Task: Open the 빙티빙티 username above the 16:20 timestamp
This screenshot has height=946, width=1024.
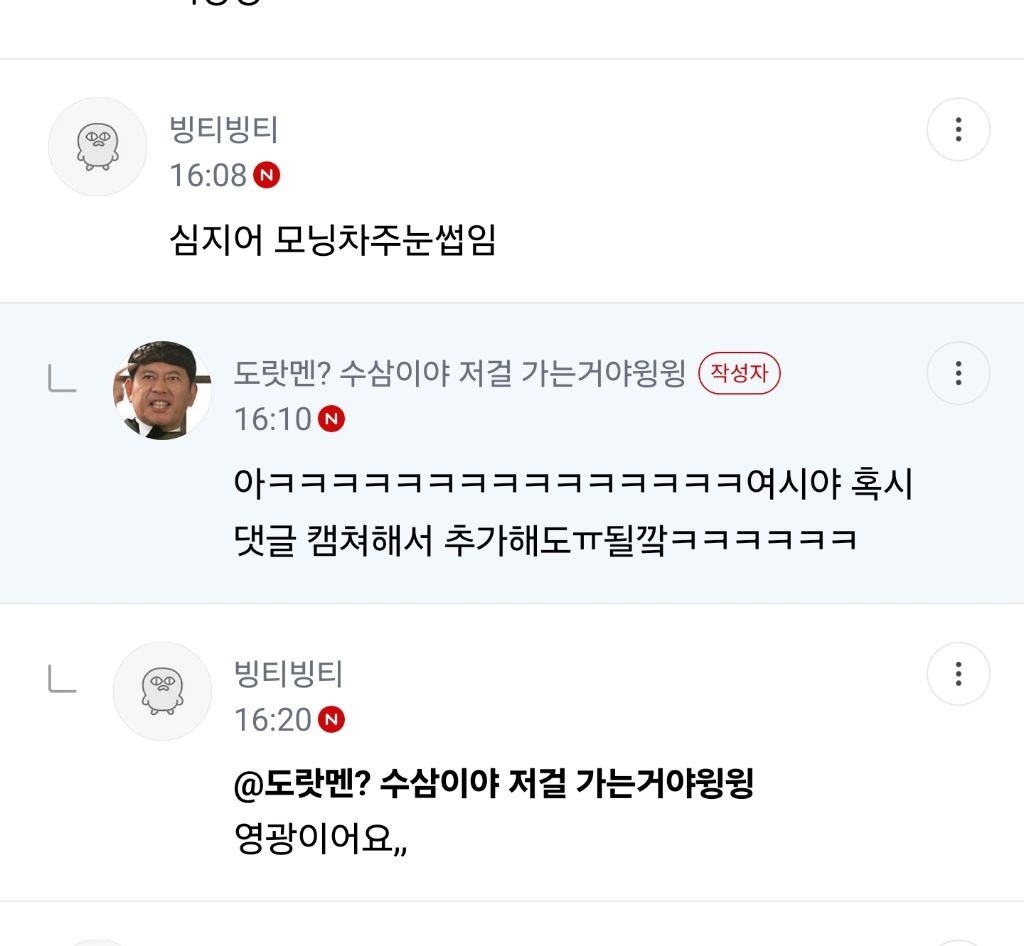Action: (x=288, y=674)
